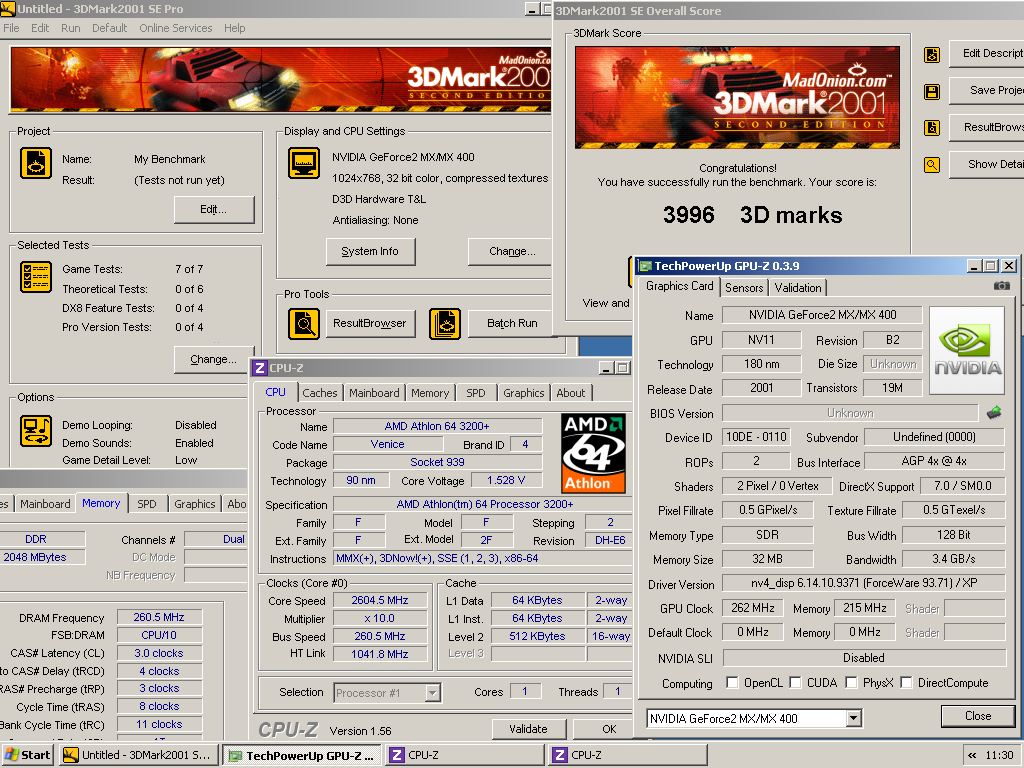The image size is (1024, 768).
Task: Click the GPU-Z Name field value
Action: [x=822, y=315]
